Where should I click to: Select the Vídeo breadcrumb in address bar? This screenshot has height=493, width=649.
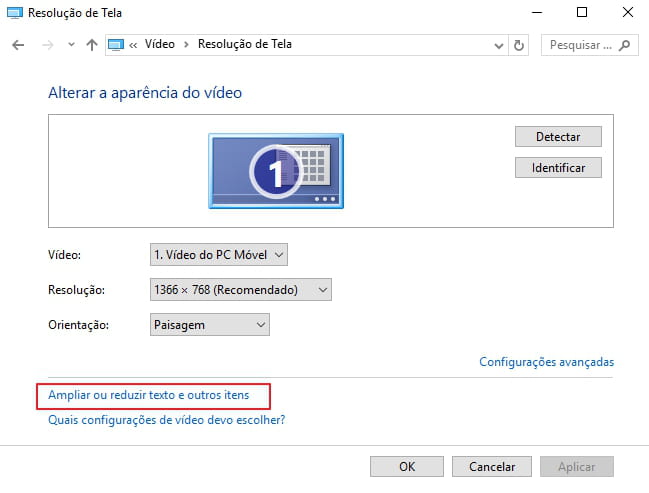(159, 44)
